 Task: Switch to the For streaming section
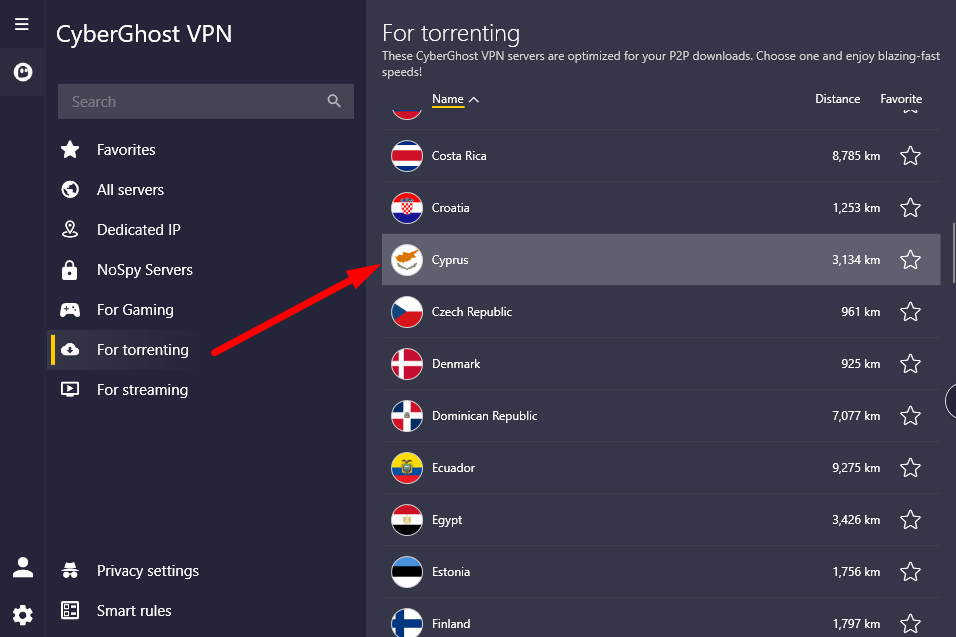(141, 389)
